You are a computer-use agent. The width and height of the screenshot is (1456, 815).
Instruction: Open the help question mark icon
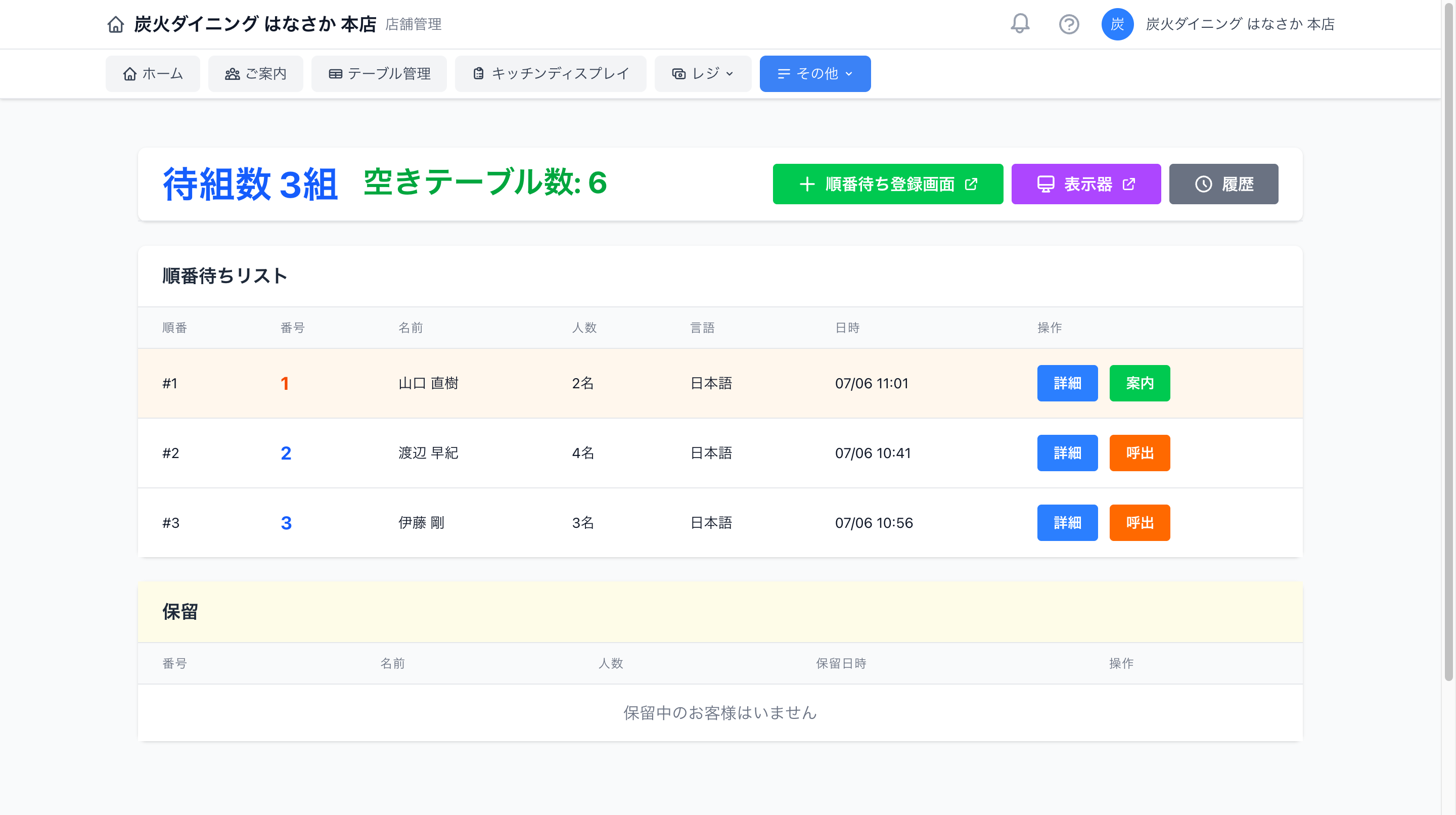(1069, 24)
